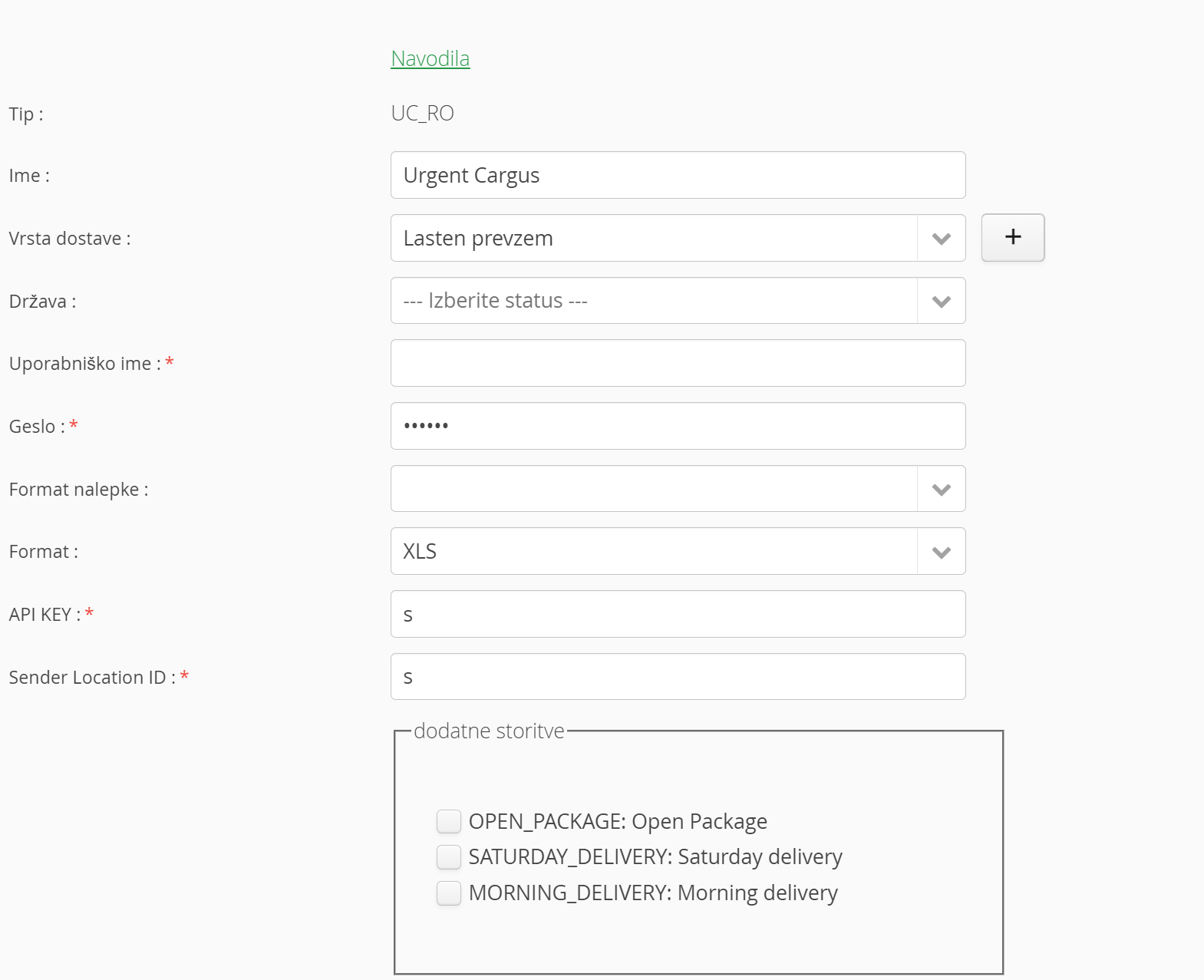
Task: Click the UC_RO type value text
Action: 422,114
